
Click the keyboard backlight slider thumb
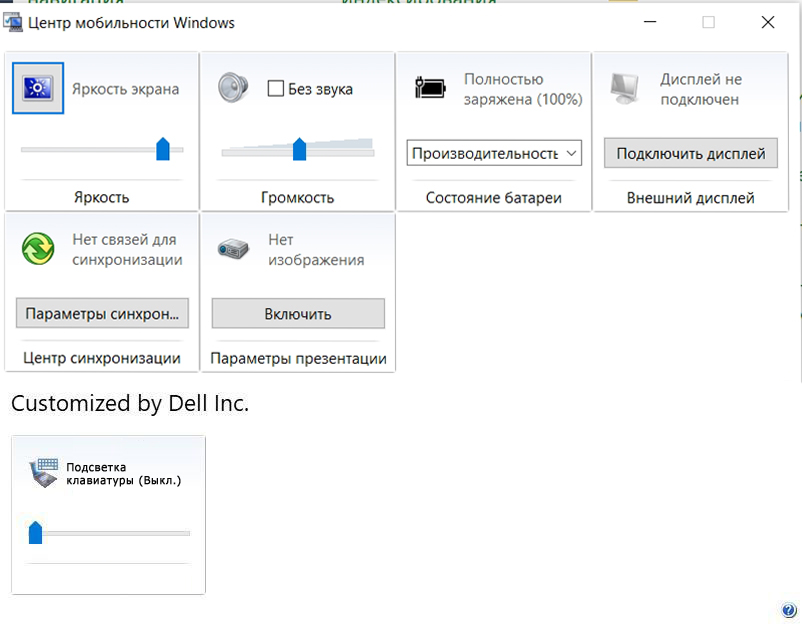pyautogui.click(x=35, y=533)
